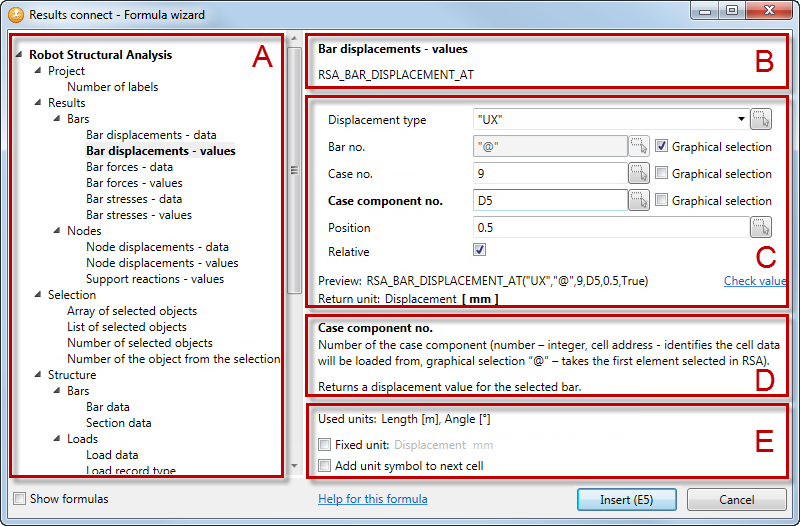Viewport: 800px width, 526px height.
Task: Open the Displacement type dropdown
Action: pos(741,119)
